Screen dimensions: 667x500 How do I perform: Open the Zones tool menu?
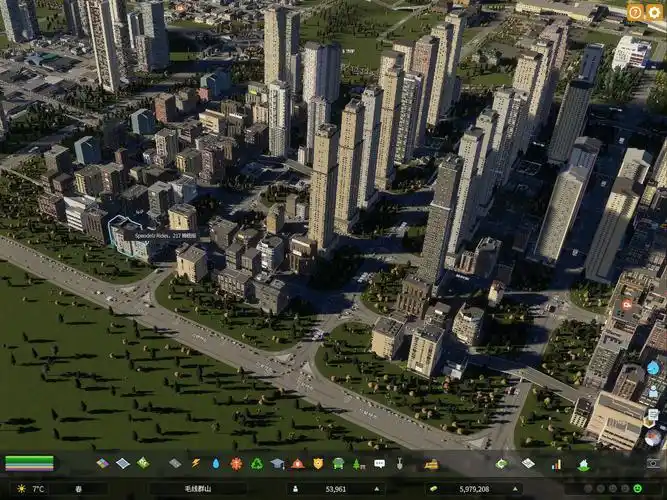coord(102,464)
